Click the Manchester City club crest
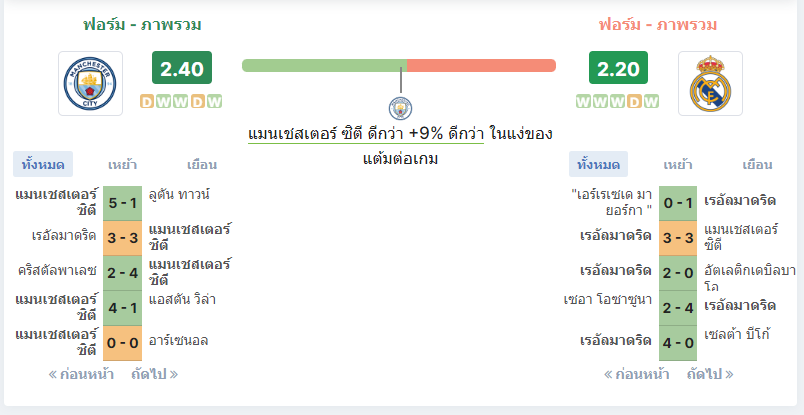This screenshot has height=415, width=804. click(90, 84)
